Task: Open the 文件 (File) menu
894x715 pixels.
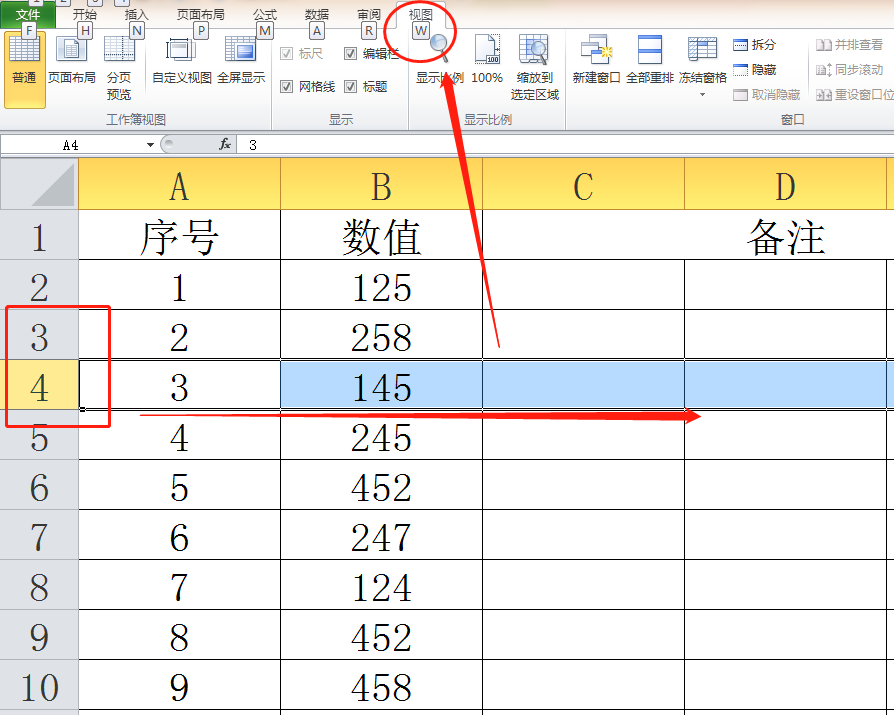Action: pyautogui.click(x=26, y=13)
